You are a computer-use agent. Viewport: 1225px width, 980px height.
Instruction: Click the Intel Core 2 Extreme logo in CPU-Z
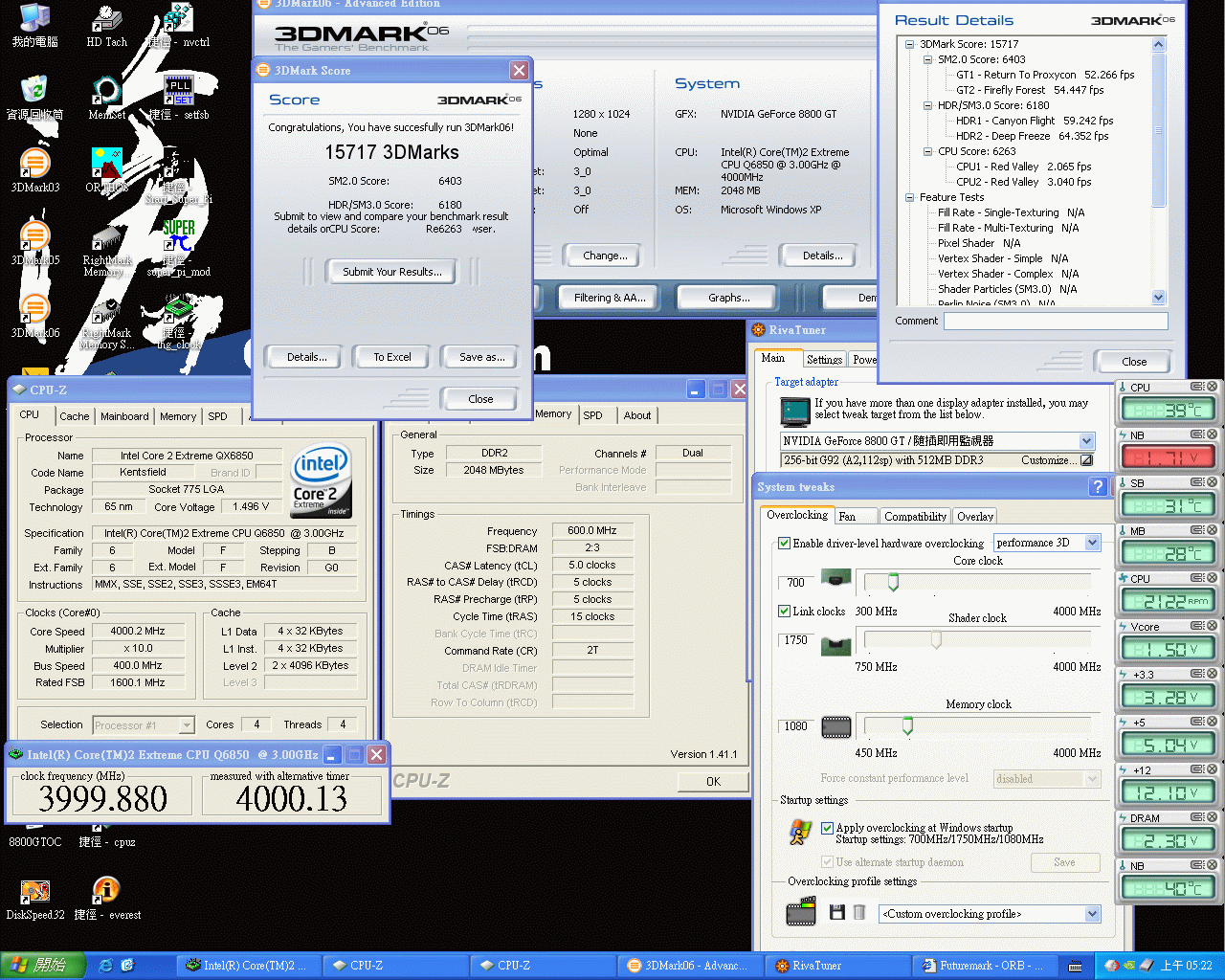(x=321, y=479)
